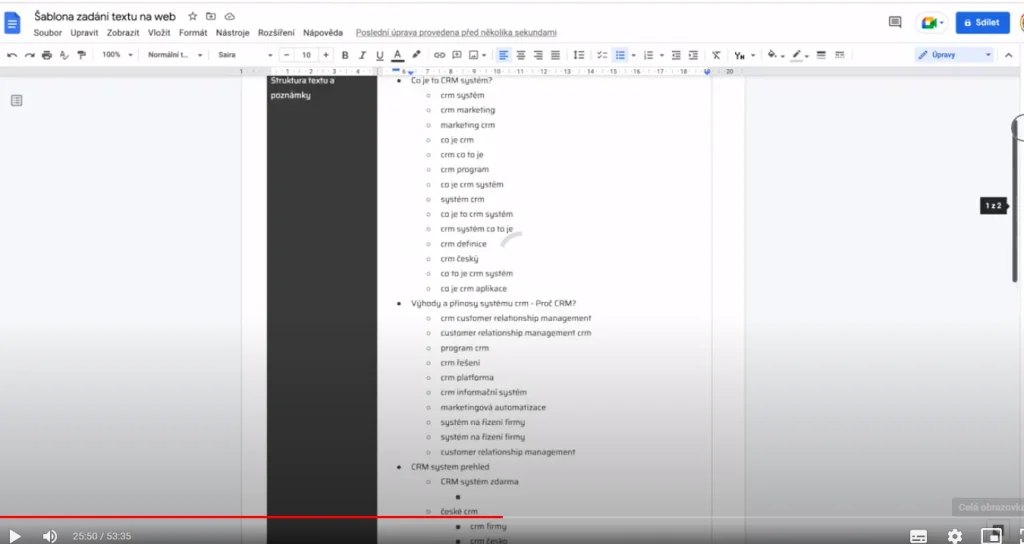The width and height of the screenshot is (1024, 544).
Task: Open the Soubor menu
Action: (47, 33)
